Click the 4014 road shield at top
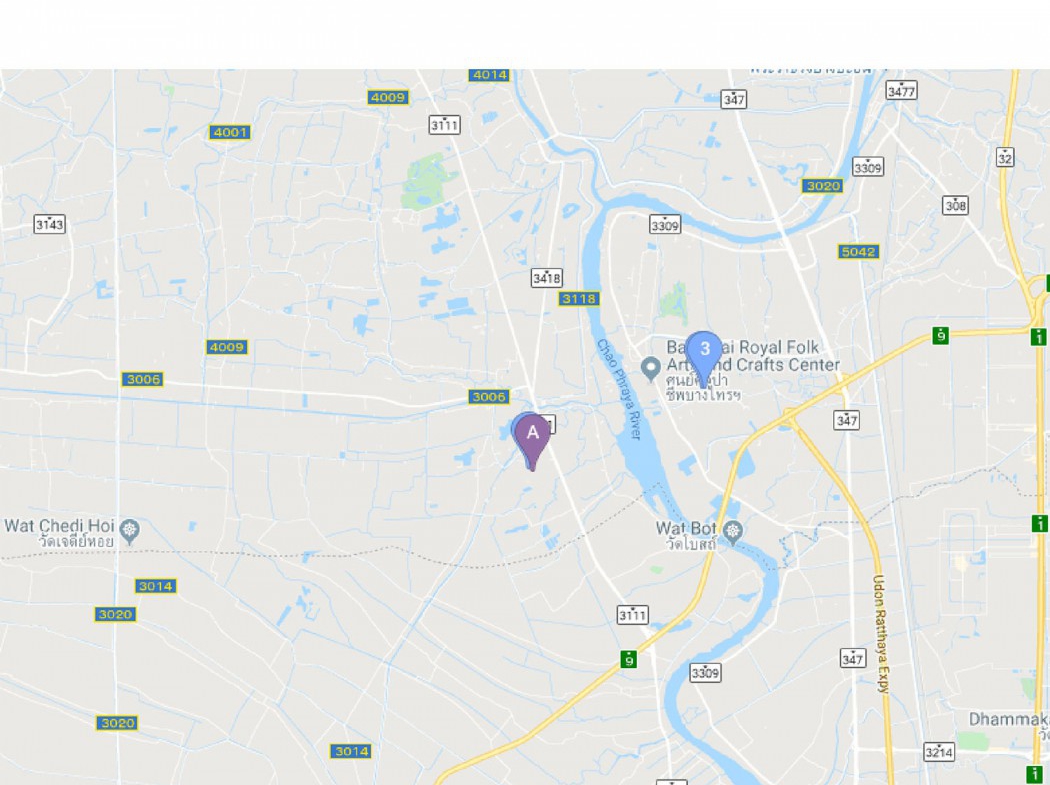The width and height of the screenshot is (1050, 785). click(490, 74)
